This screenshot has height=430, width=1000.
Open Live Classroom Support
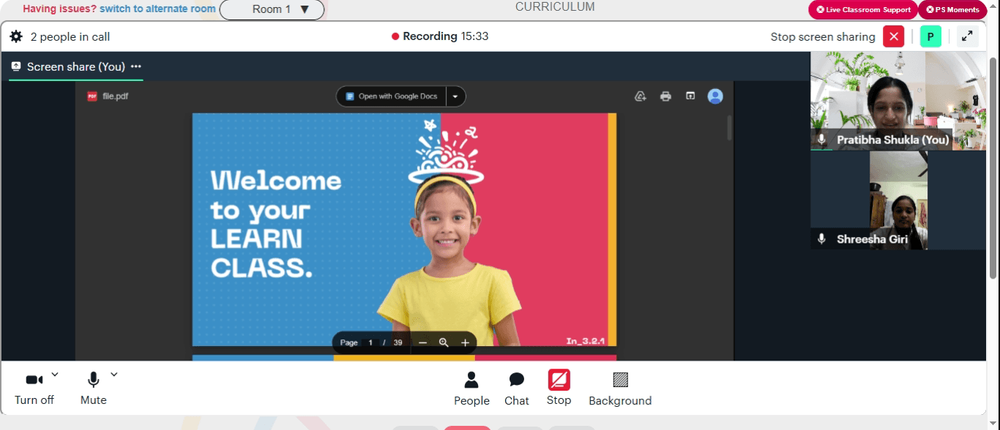tap(863, 10)
